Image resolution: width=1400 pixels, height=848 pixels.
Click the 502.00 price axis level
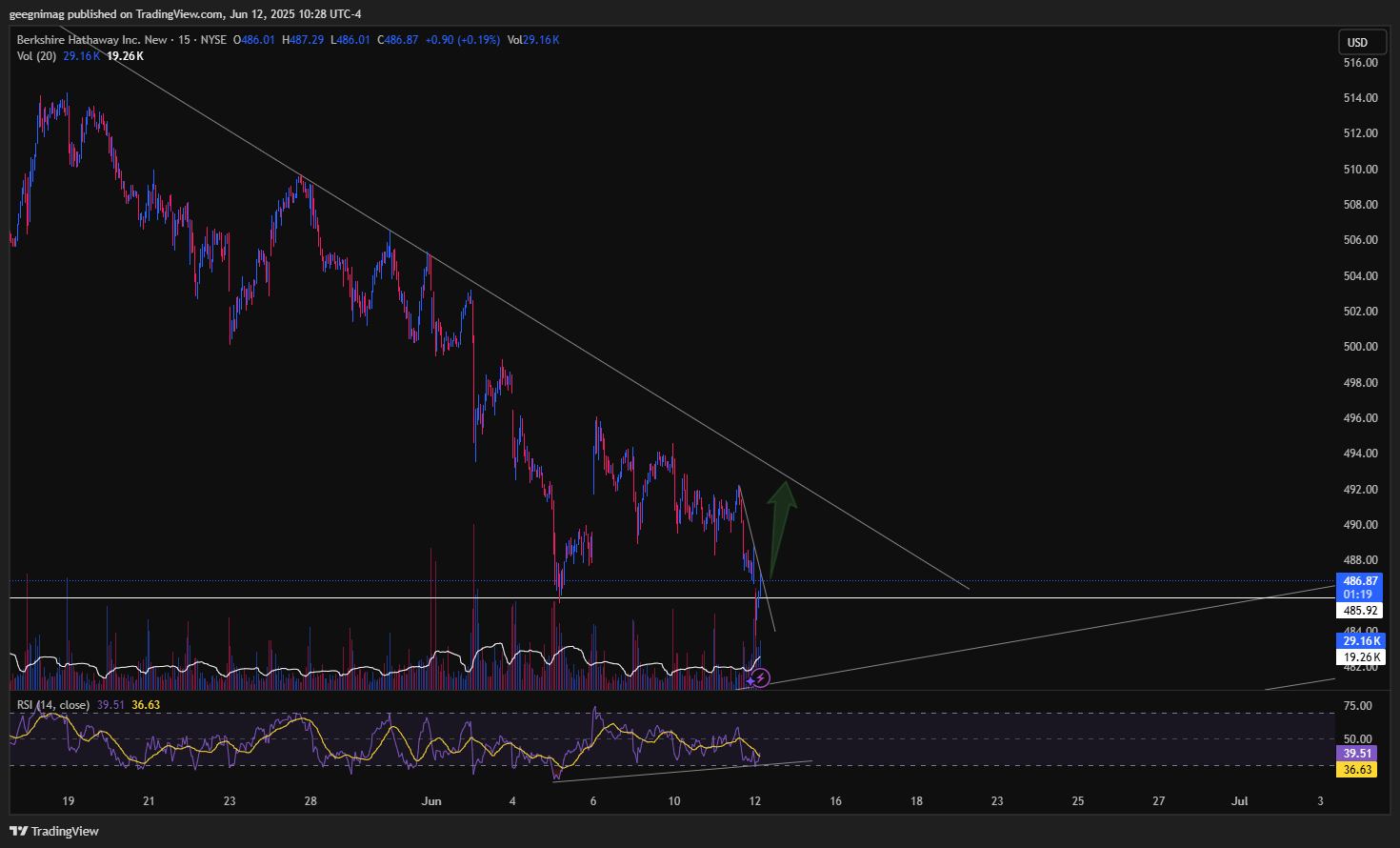pyautogui.click(x=1360, y=312)
